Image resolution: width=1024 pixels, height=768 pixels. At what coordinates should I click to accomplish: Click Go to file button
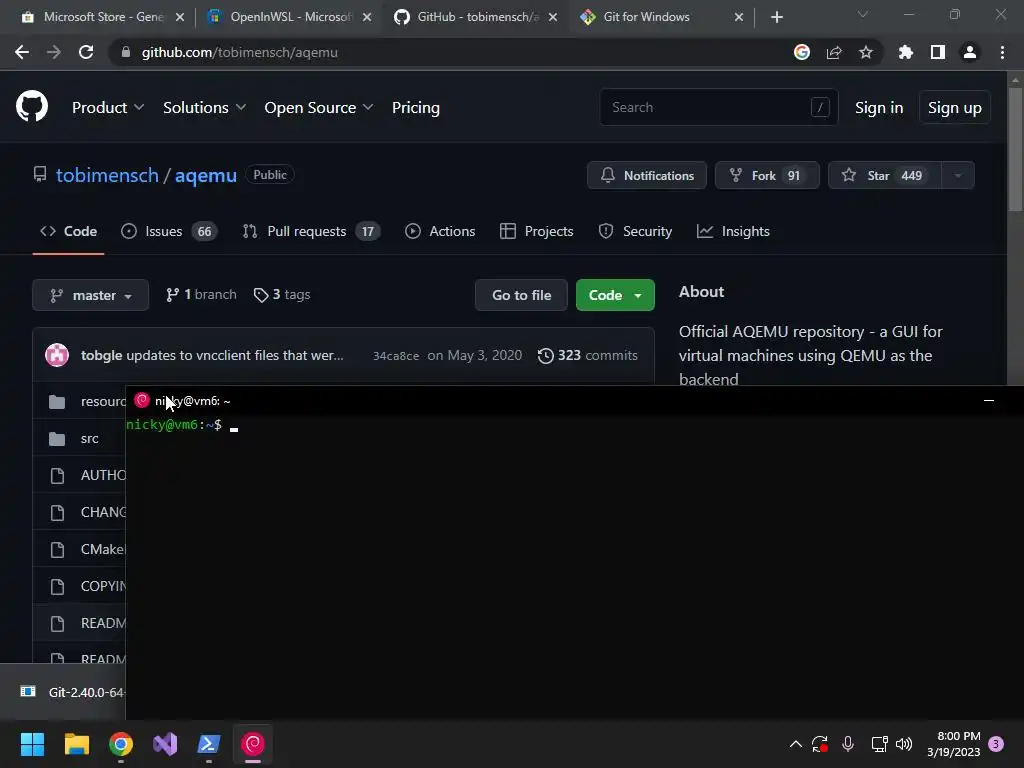coord(521,295)
